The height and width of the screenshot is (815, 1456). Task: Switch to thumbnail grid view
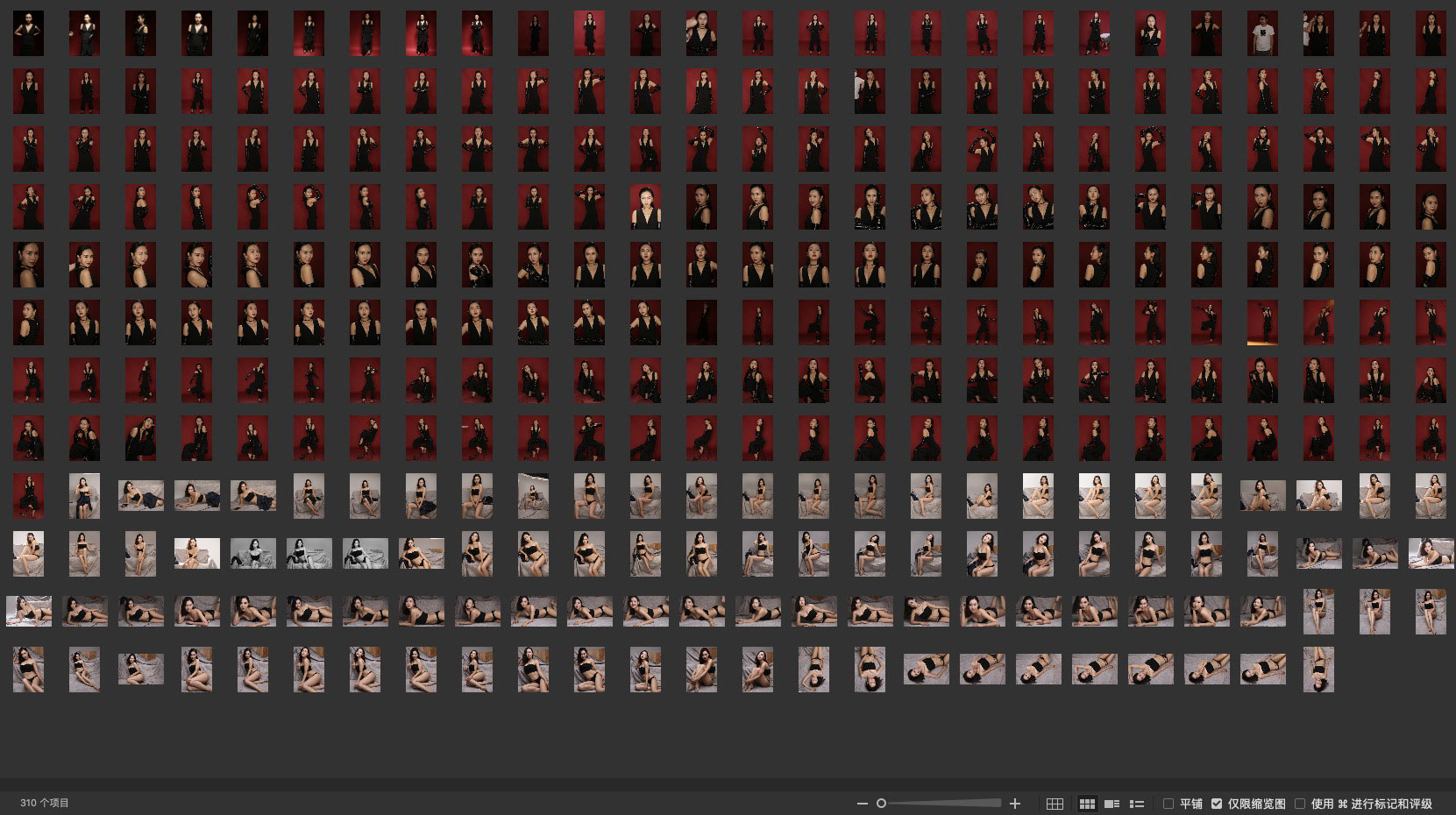click(1087, 804)
